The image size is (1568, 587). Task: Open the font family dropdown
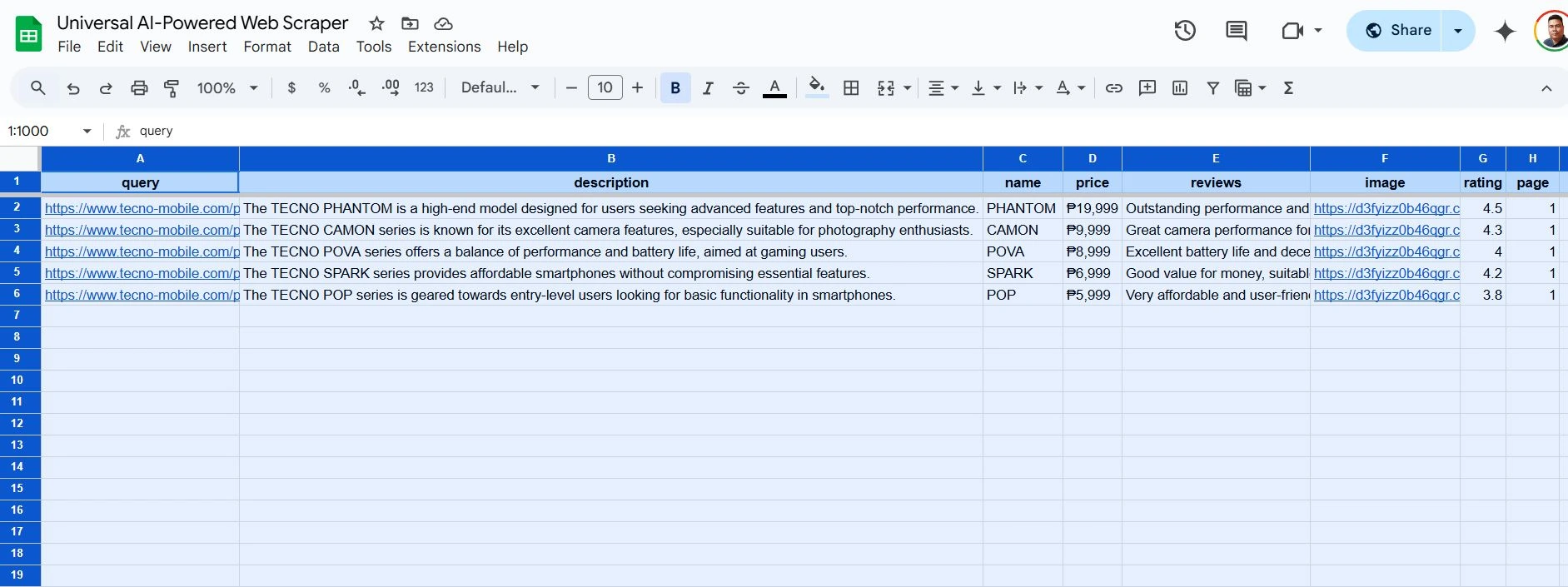tap(500, 88)
